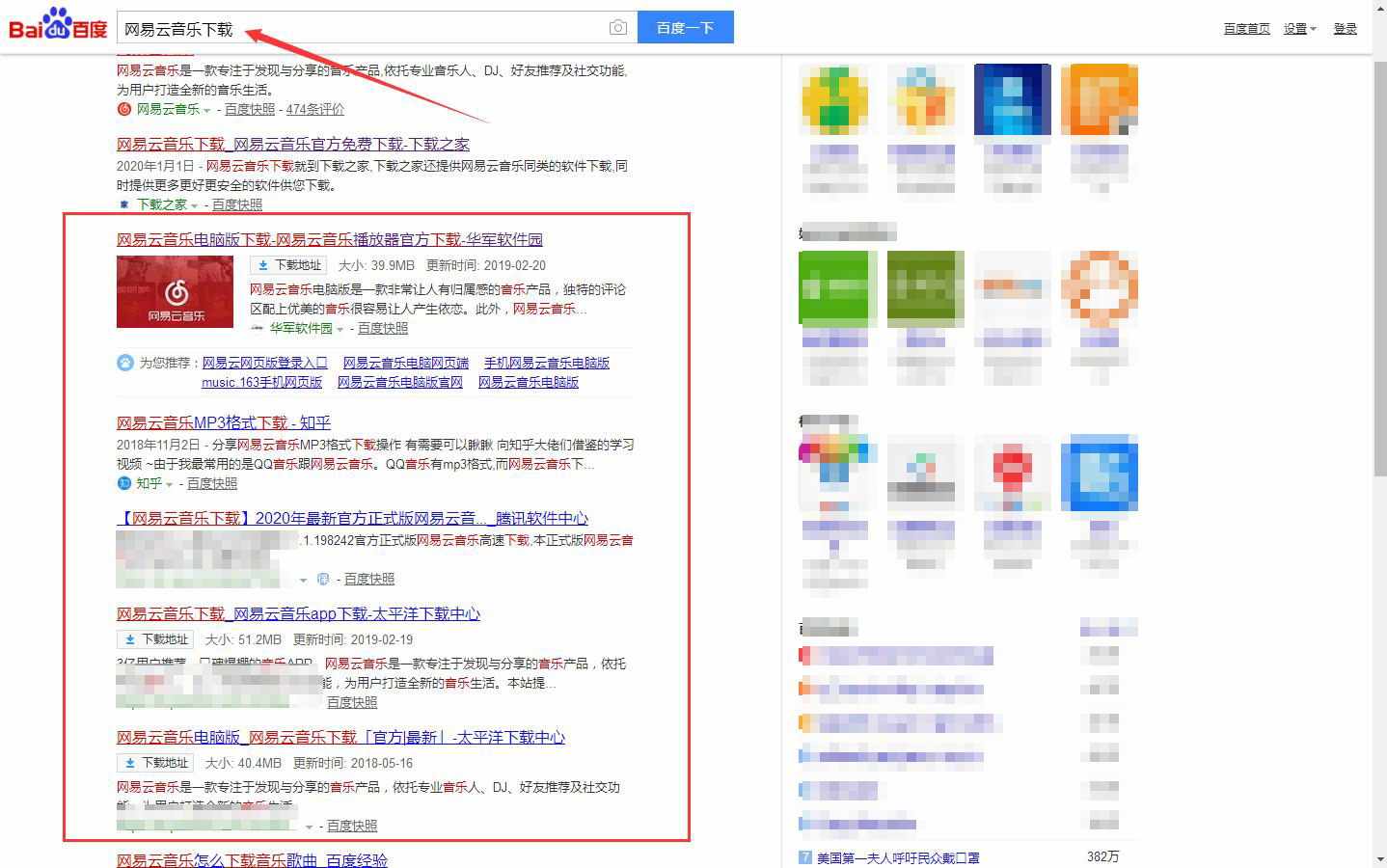Open 百度快照 for 知乎 result
Viewport: 1387px width, 868px height.
point(212,483)
